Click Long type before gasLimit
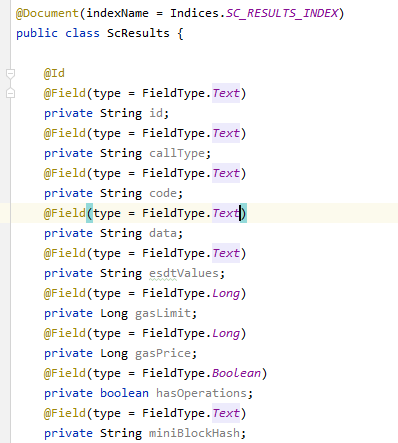Viewport: 398px width, 443px height. [114, 313]
